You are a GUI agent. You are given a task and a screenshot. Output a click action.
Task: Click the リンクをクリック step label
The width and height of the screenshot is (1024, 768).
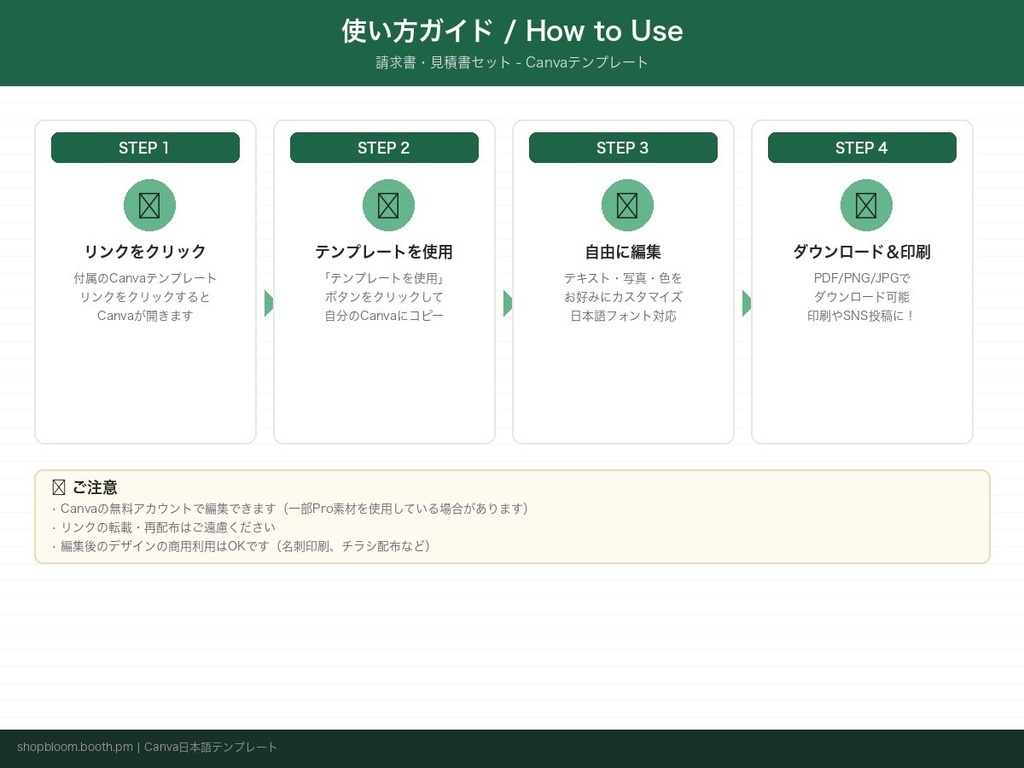pyautogui.click(x=145, y=252)
